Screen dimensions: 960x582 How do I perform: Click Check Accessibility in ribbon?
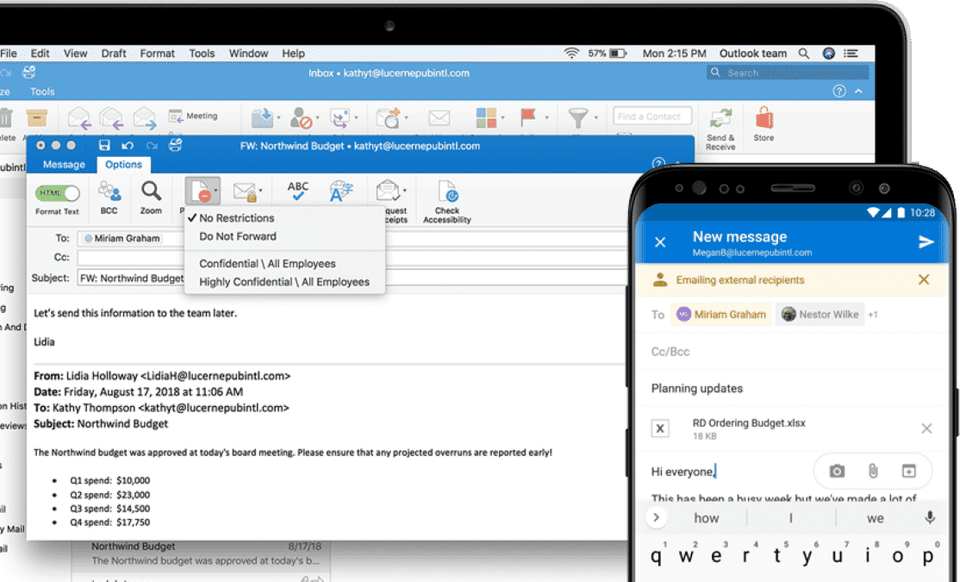pos(447,202)
